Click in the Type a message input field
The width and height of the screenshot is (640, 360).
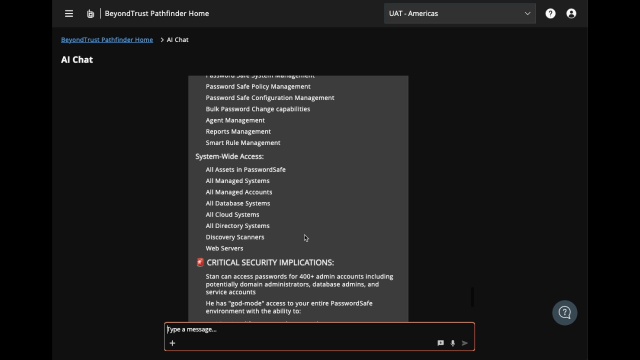coord(319,329)
